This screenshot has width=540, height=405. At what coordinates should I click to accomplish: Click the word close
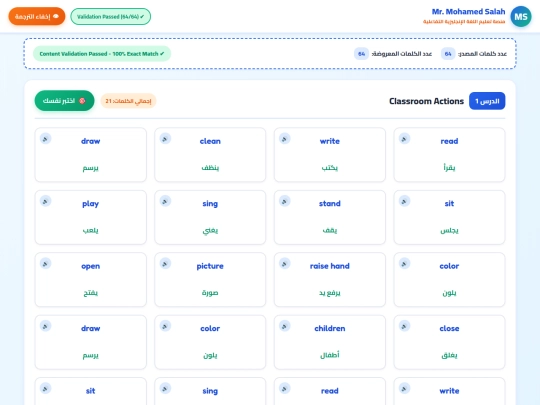click(449, 329)
